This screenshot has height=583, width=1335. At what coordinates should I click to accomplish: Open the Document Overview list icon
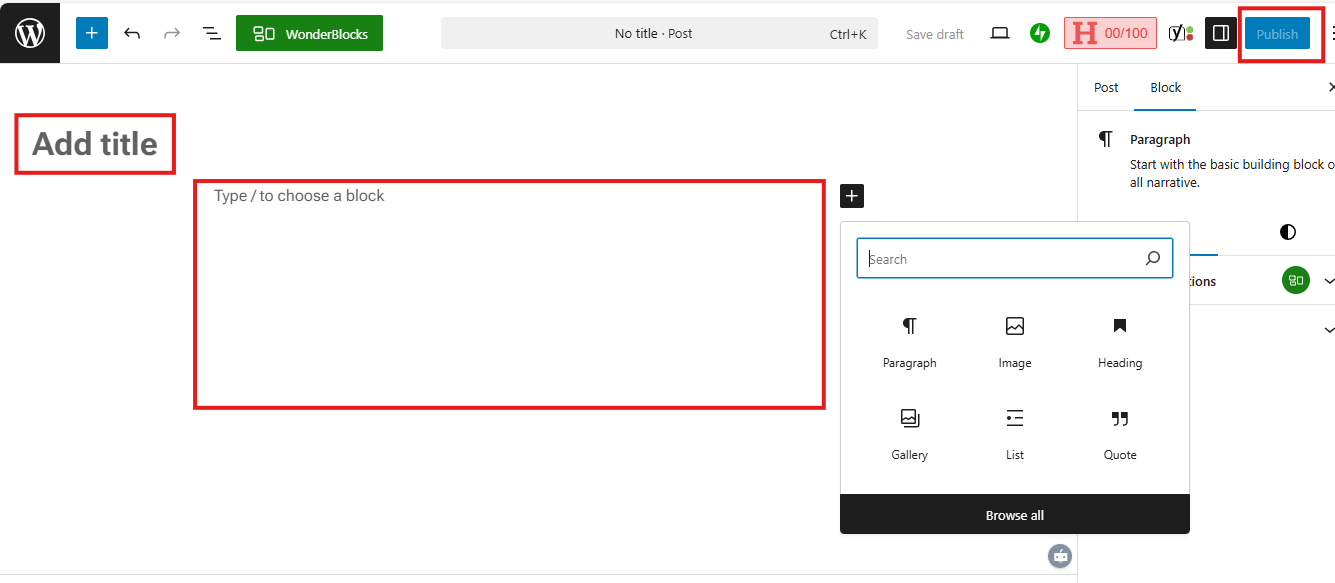click(211, 32)
